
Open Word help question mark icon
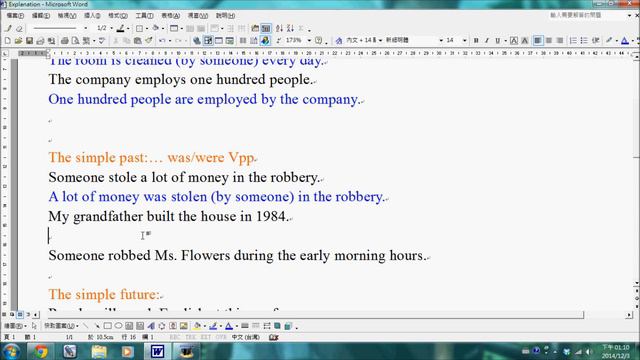318,40
